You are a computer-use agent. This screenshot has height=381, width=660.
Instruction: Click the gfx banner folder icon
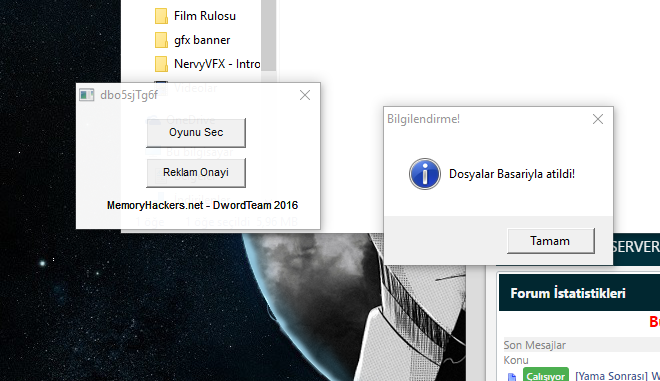pos(161,40)
